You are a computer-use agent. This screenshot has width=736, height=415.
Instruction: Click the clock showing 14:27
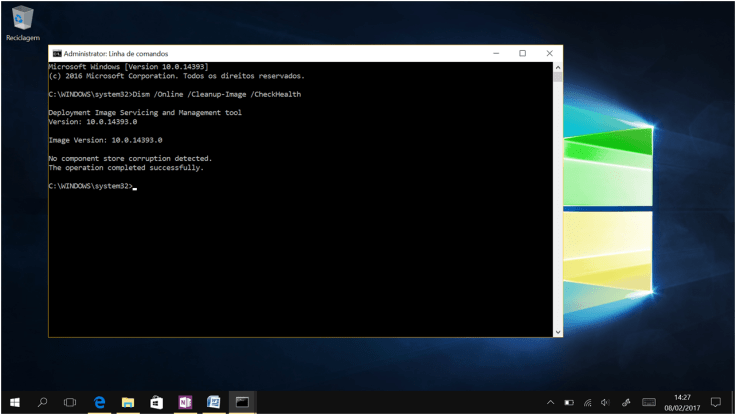pyautogui.click(x=682, y=402)
